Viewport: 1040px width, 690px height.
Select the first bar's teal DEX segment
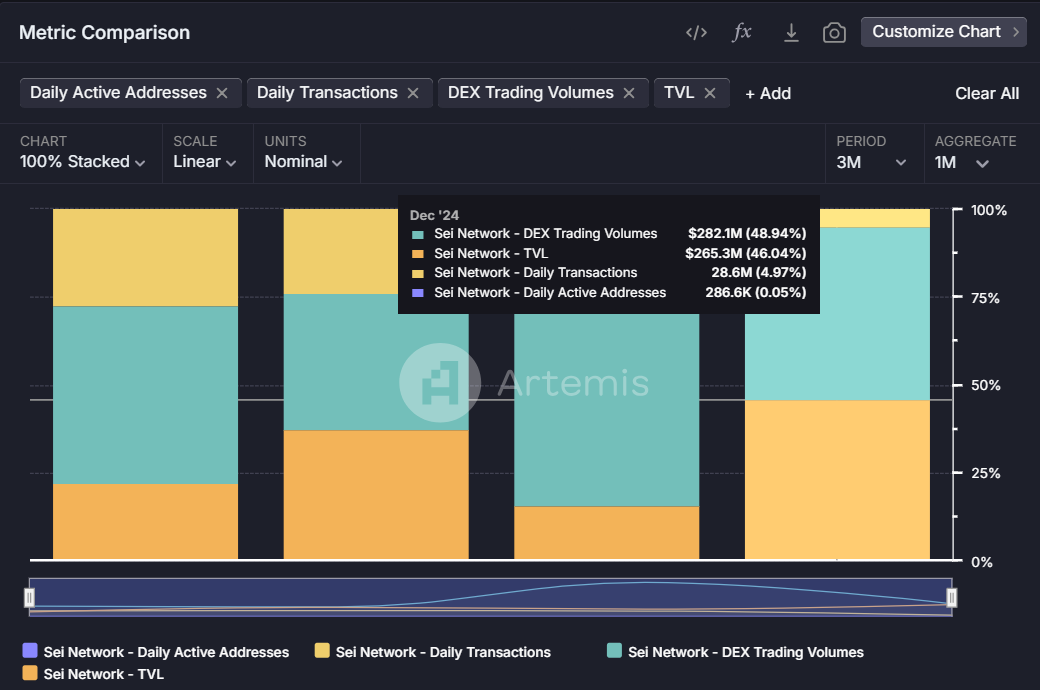coord(145,395)
